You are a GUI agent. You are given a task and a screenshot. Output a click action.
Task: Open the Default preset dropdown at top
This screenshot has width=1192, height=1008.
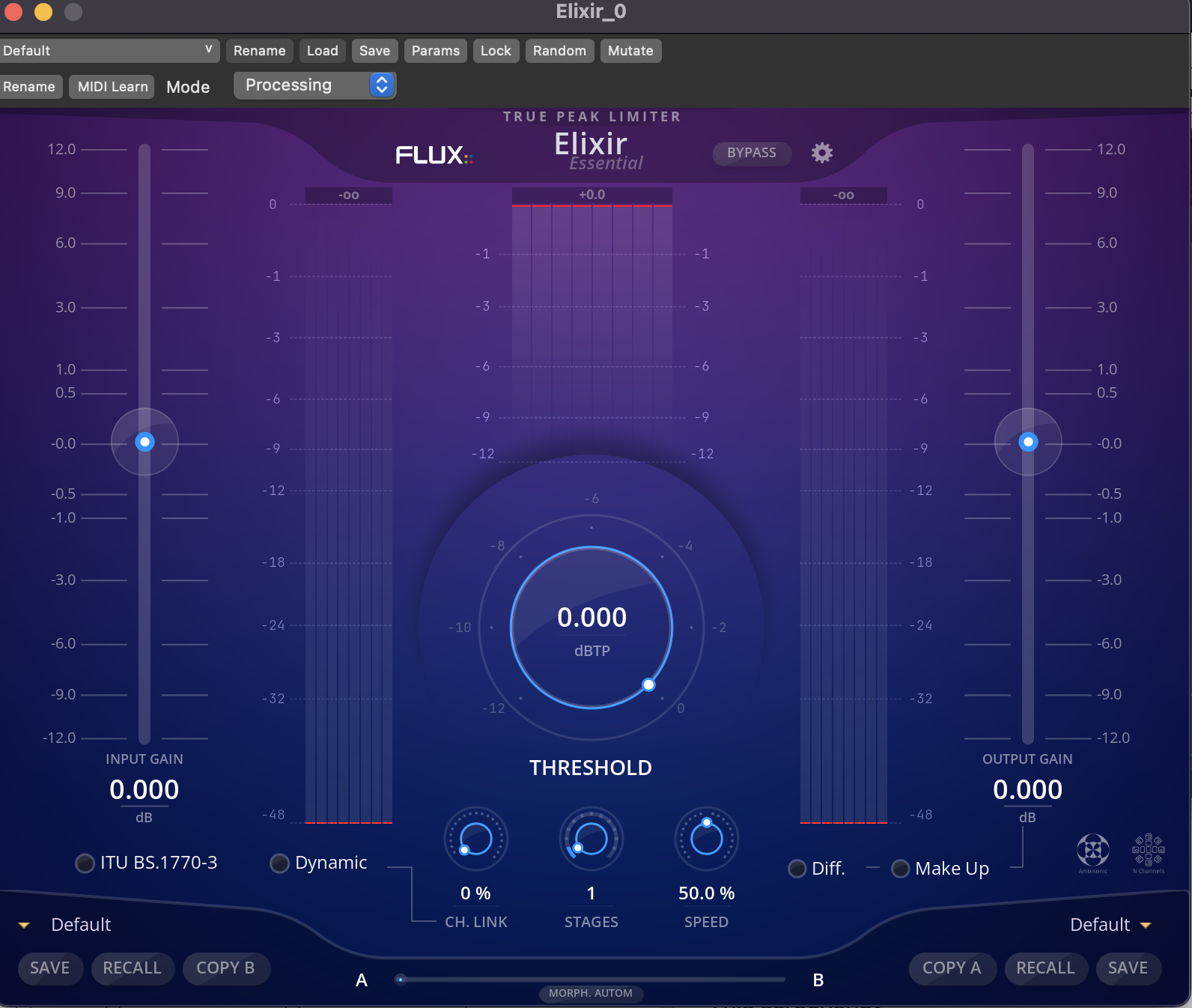pos(109,51)
